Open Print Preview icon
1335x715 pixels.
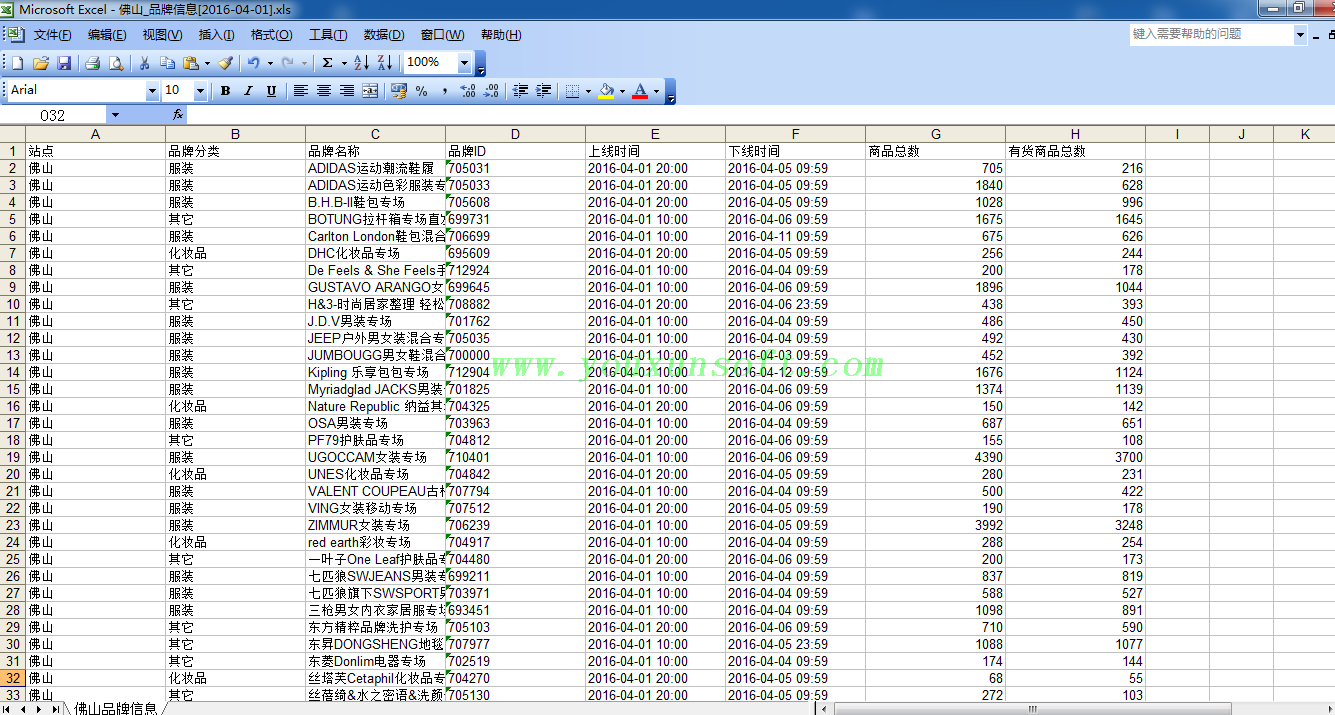coord(116,63)
